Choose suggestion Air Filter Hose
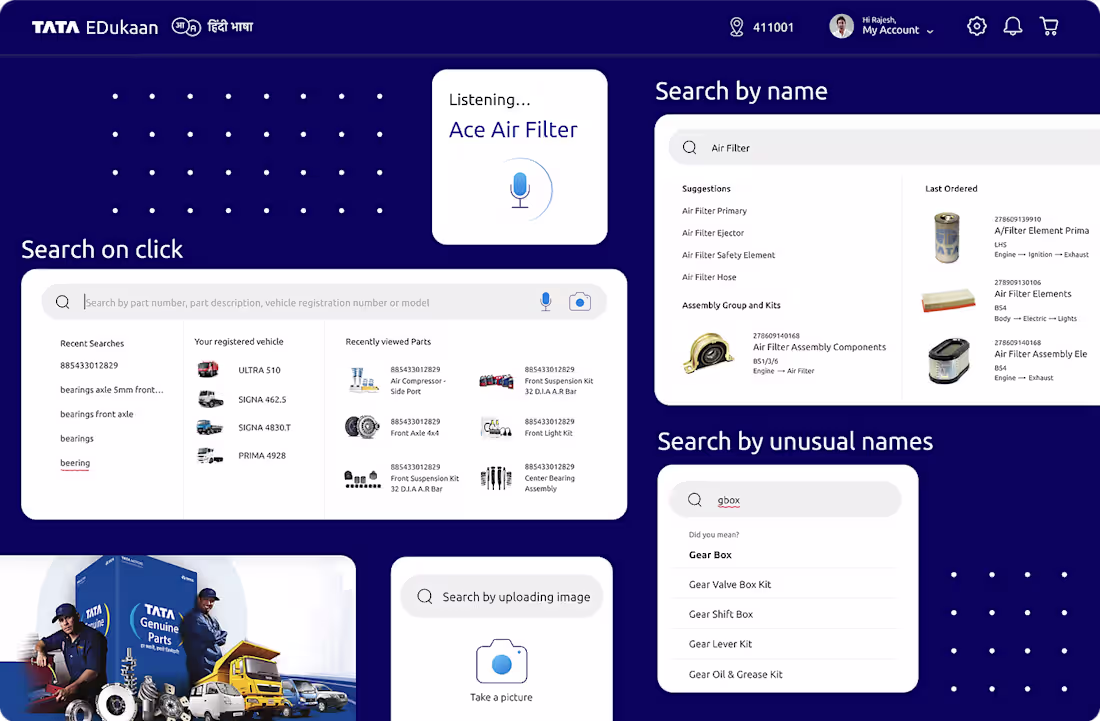 click(x=709, y=277)
